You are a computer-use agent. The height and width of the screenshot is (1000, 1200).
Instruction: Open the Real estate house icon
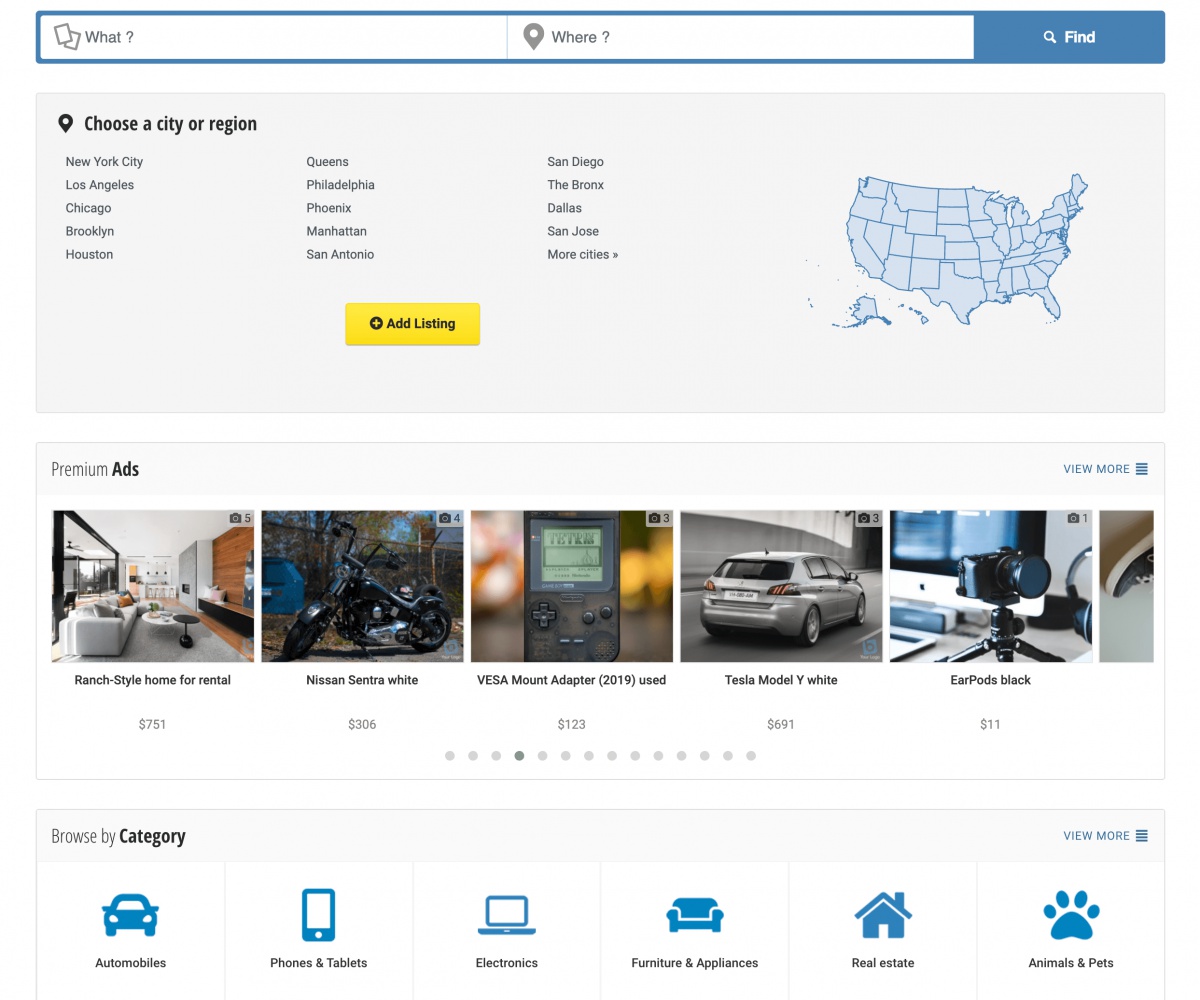[x=882, y=915]
